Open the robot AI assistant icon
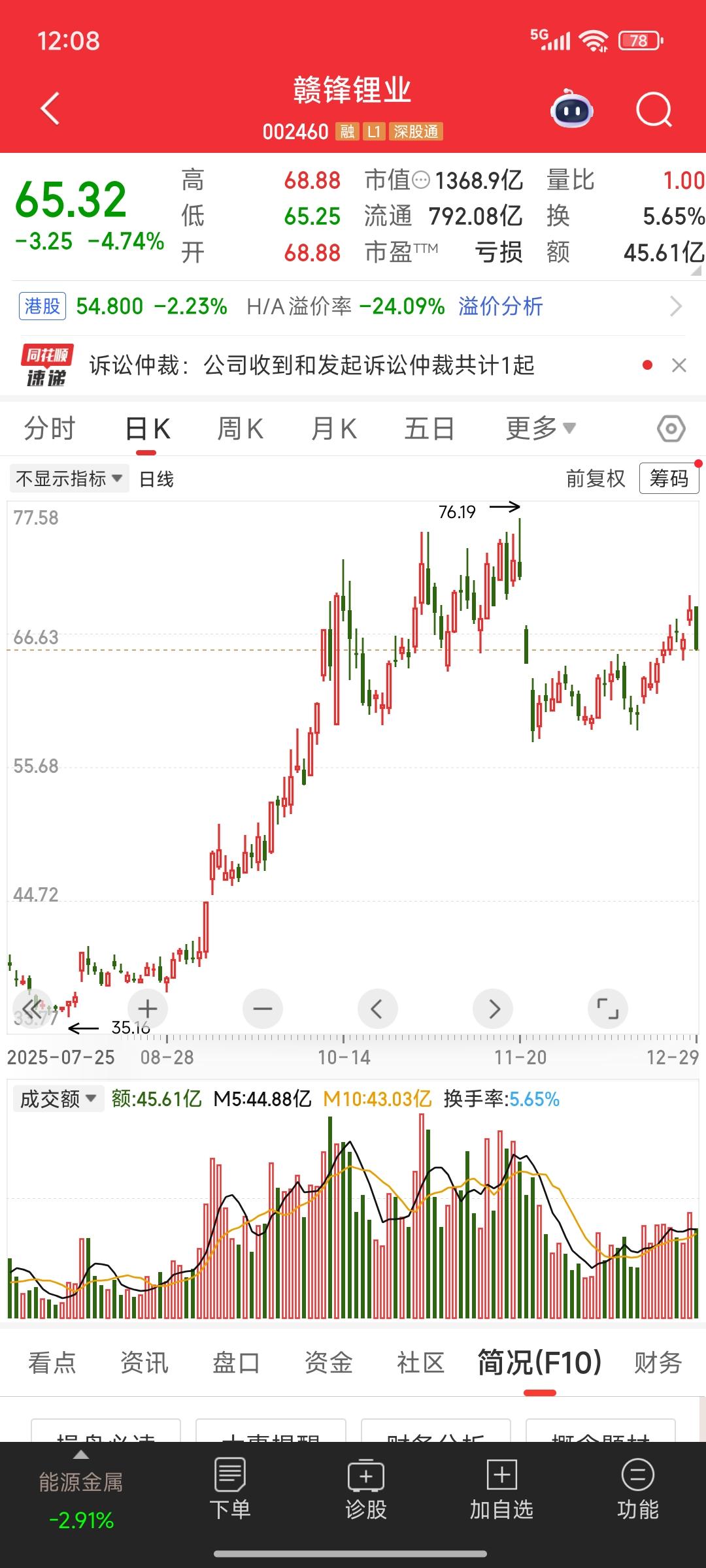The width and height of the screenshot is (706, 1568). click(572, 109)
